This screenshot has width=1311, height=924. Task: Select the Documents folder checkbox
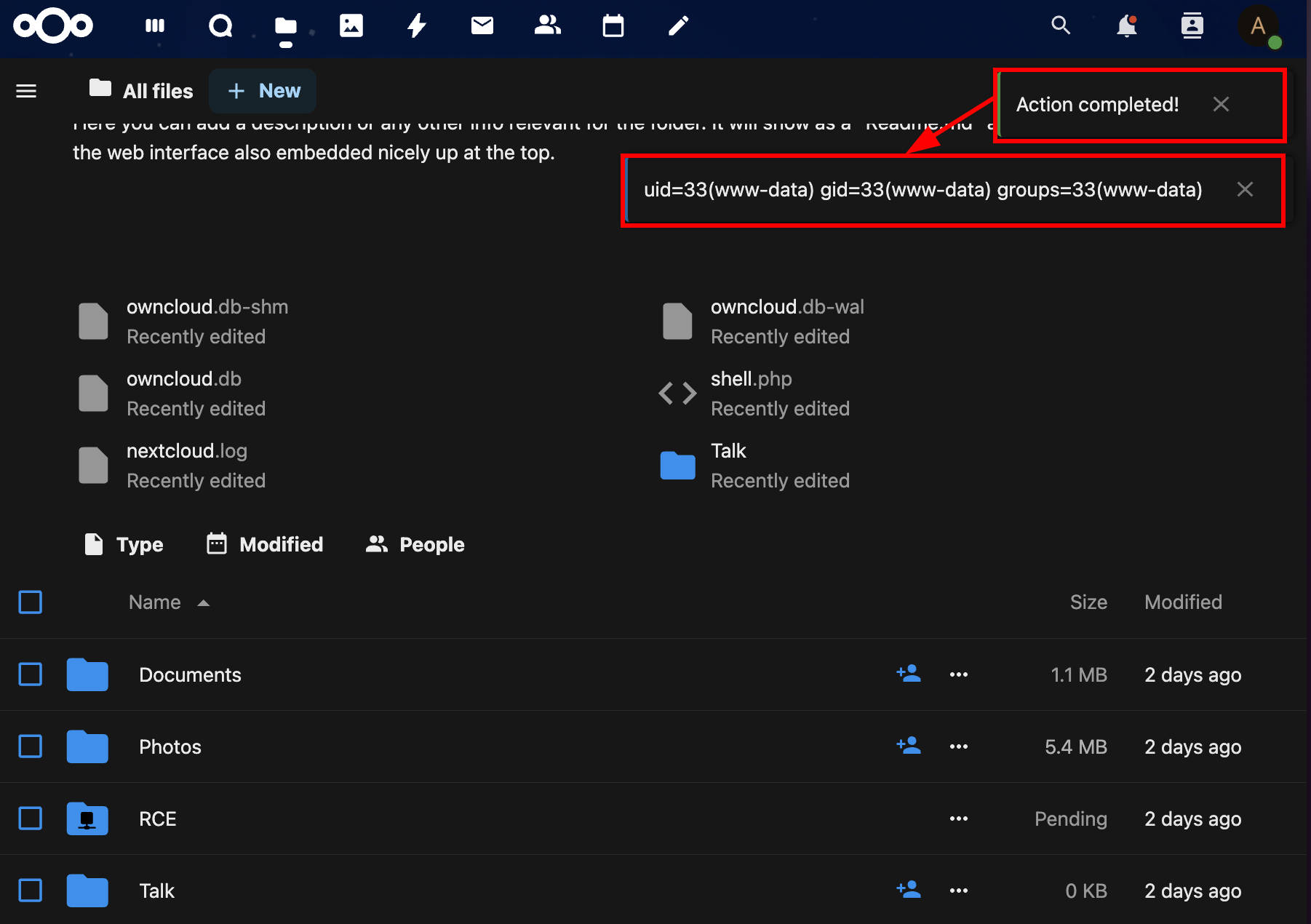[x=30, y=674]
